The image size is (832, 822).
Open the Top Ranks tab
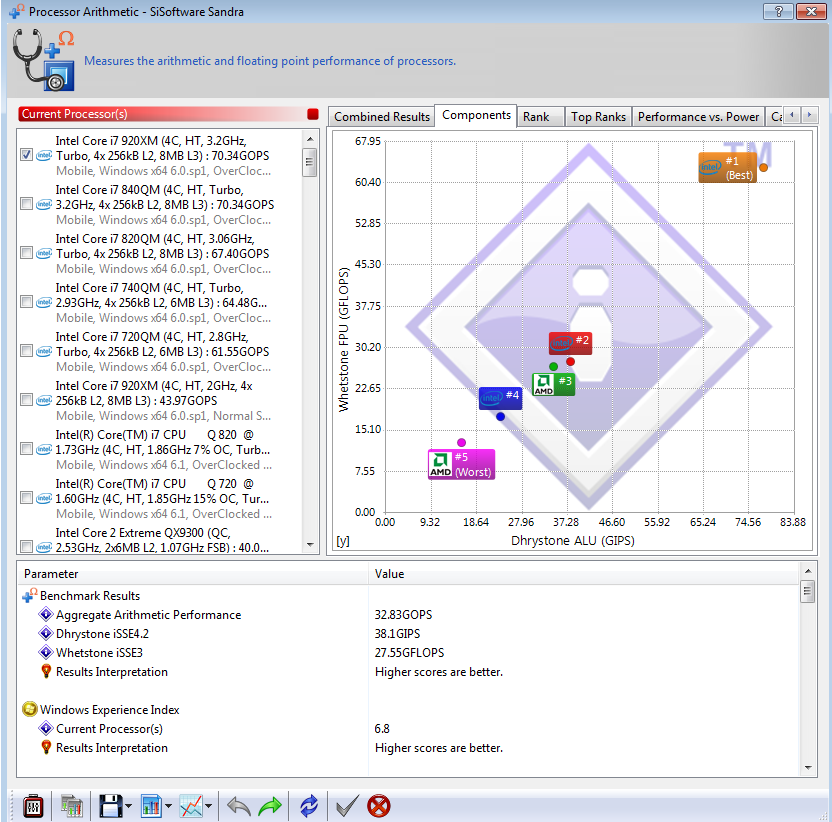coord(598,117)
